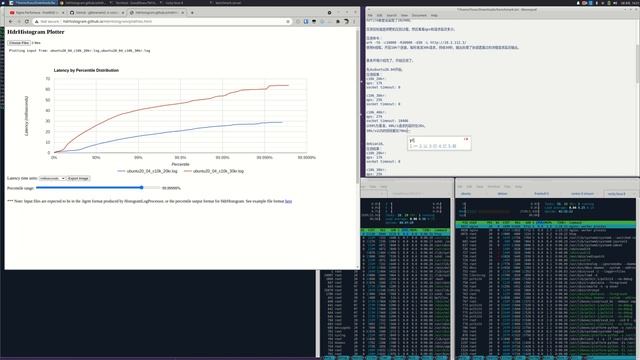Open the example file format 'here' link
Screen dimensions: 640x360
pyautogui.click(x=289, y=201)
